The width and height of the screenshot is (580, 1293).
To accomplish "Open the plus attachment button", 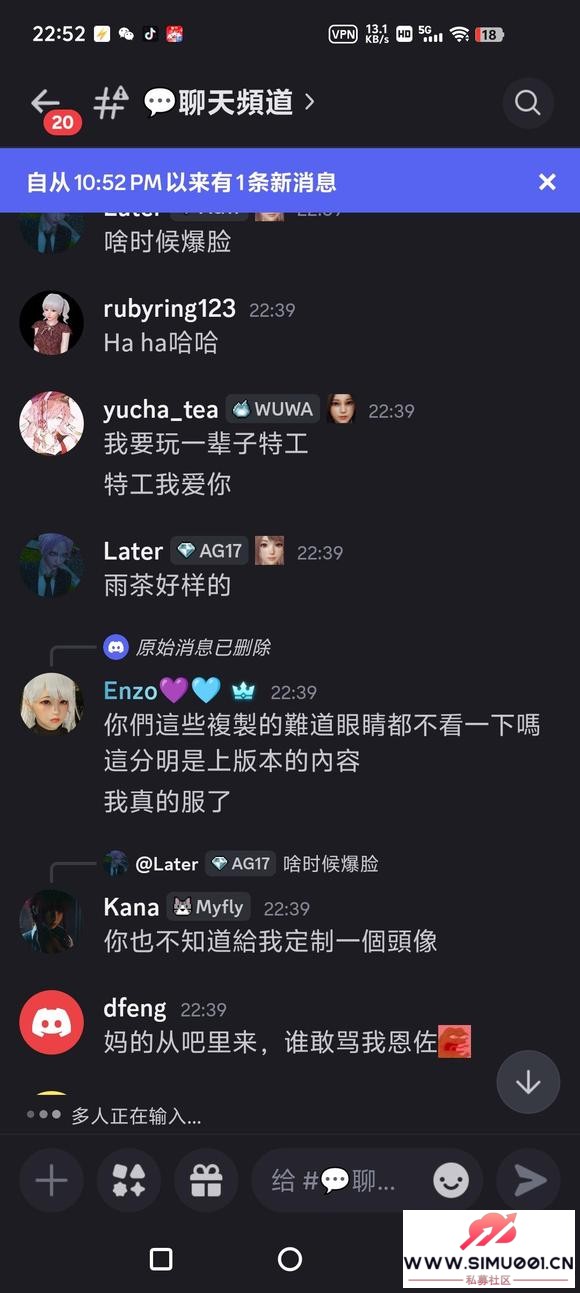I will [x=52, y=1181].
